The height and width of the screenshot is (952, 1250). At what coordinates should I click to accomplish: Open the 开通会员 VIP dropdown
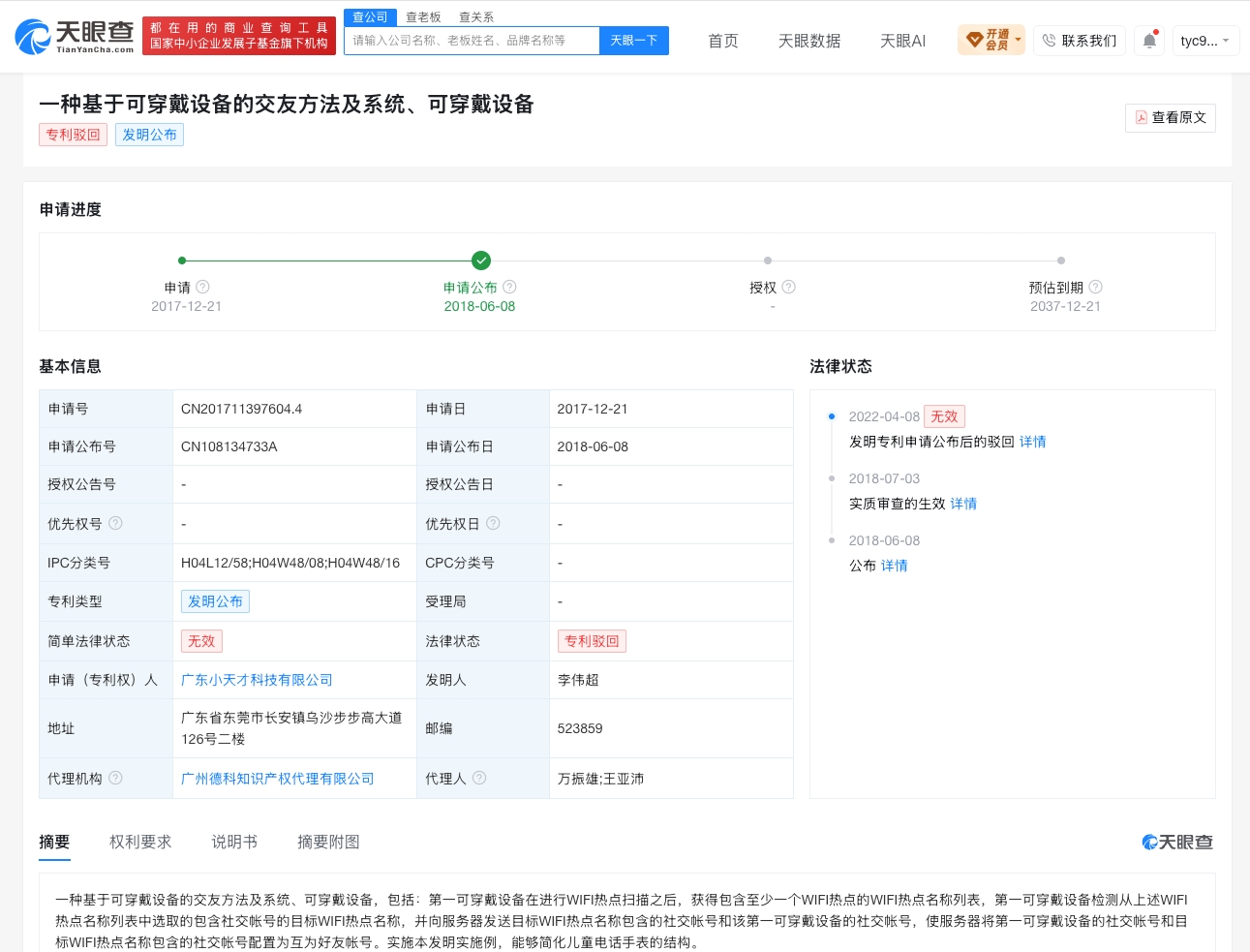(x=991, y=41)
